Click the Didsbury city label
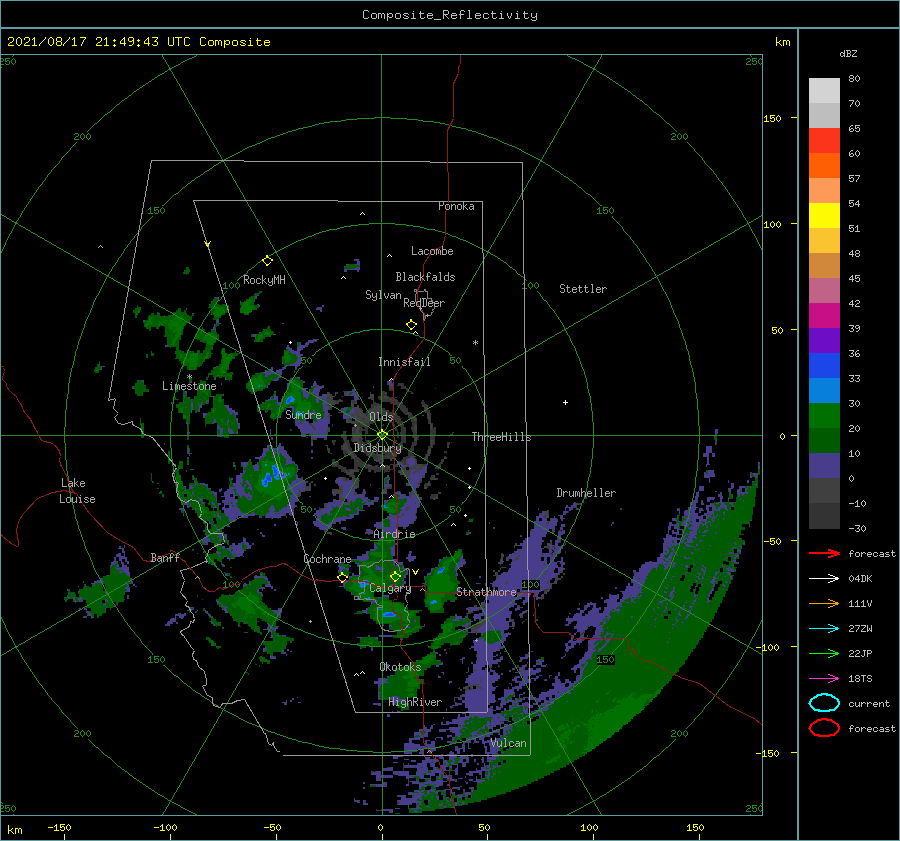Image resolution: width=900 pixels, height=841 pixels. tap(377, 448)
